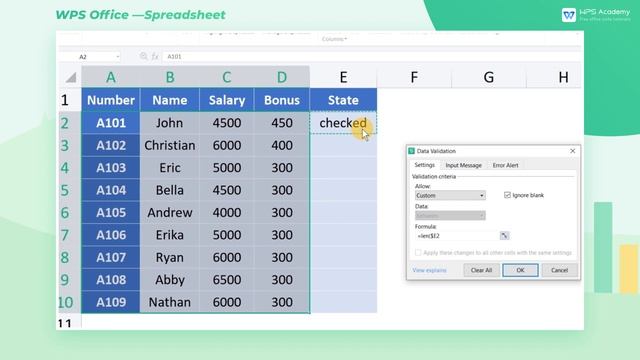Click the name cell John
This screenshot has width=640, height=360.
pyautogui.click(x=170, y=123)
